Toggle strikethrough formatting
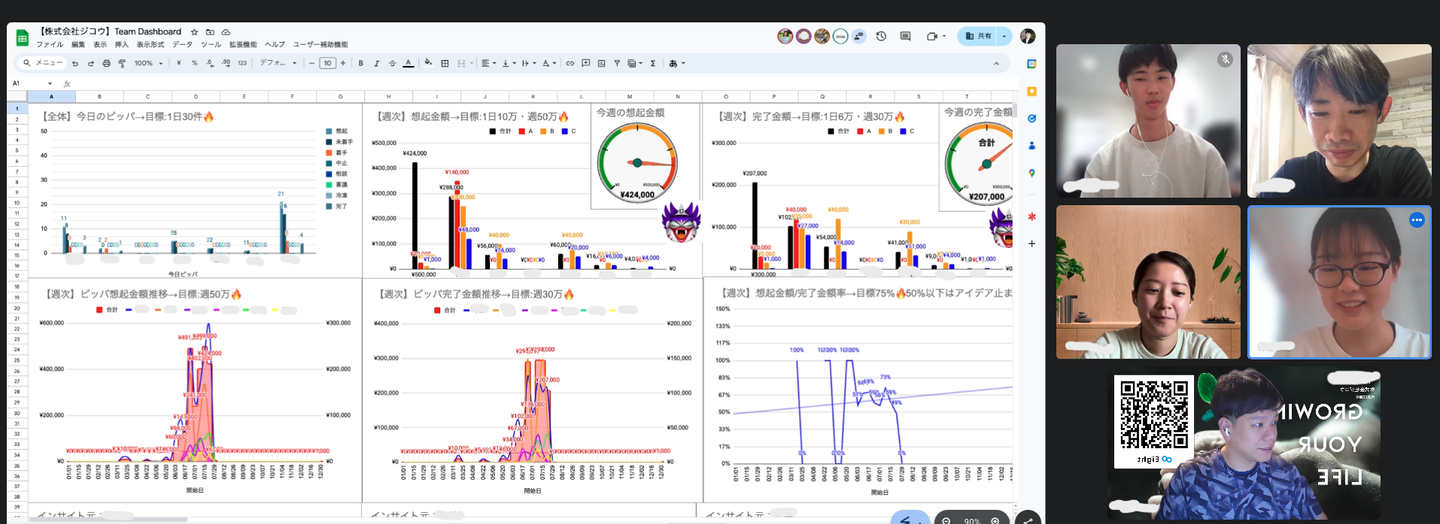 (x=392, y=63)
